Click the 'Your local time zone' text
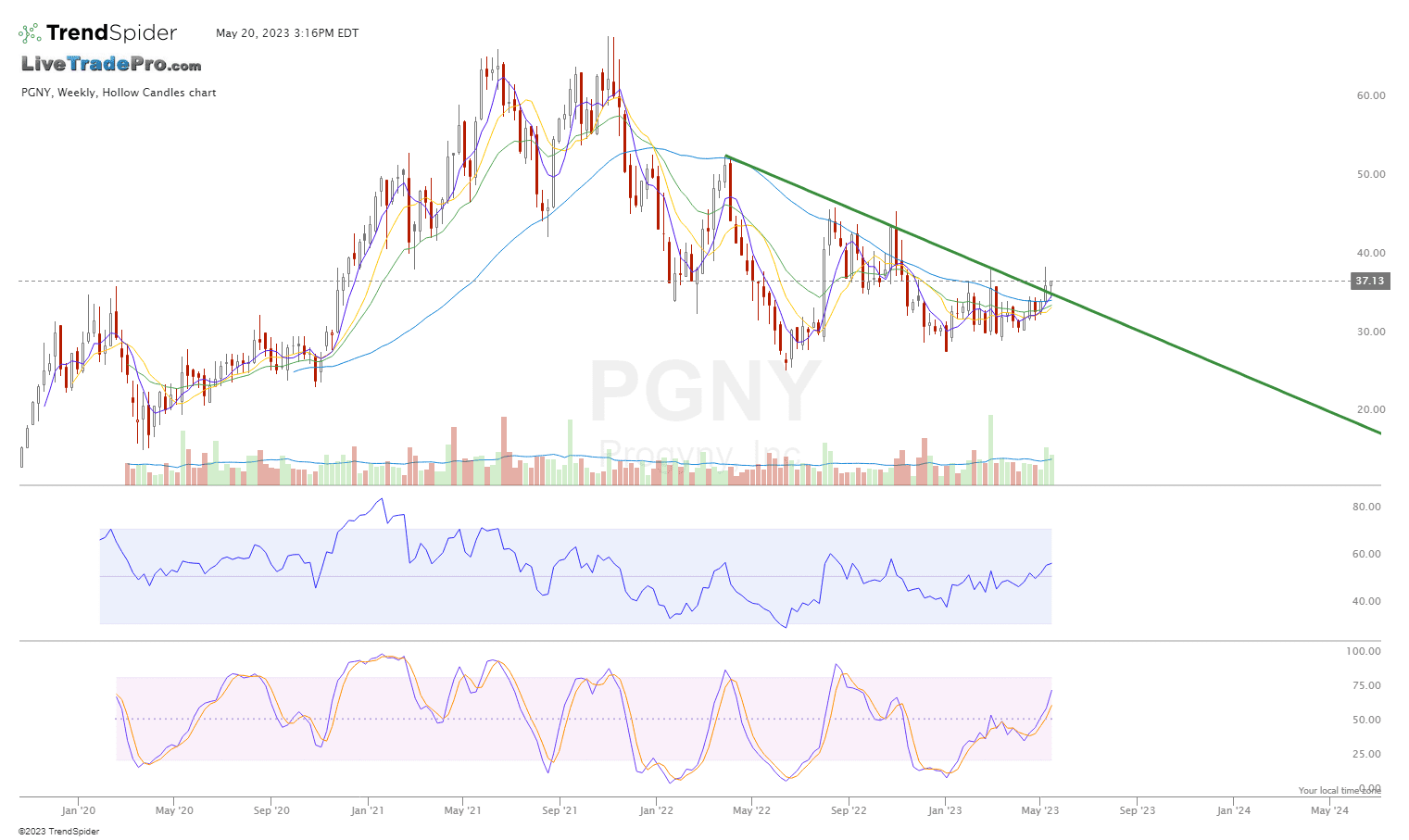Image resolution: width=1409 pixels, height=840 pixels. pos(1339,791)
